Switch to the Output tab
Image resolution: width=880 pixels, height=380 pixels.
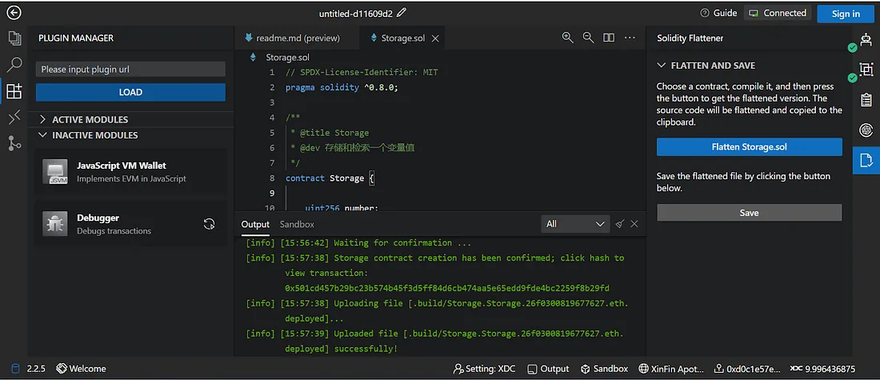tap(255, 224)
